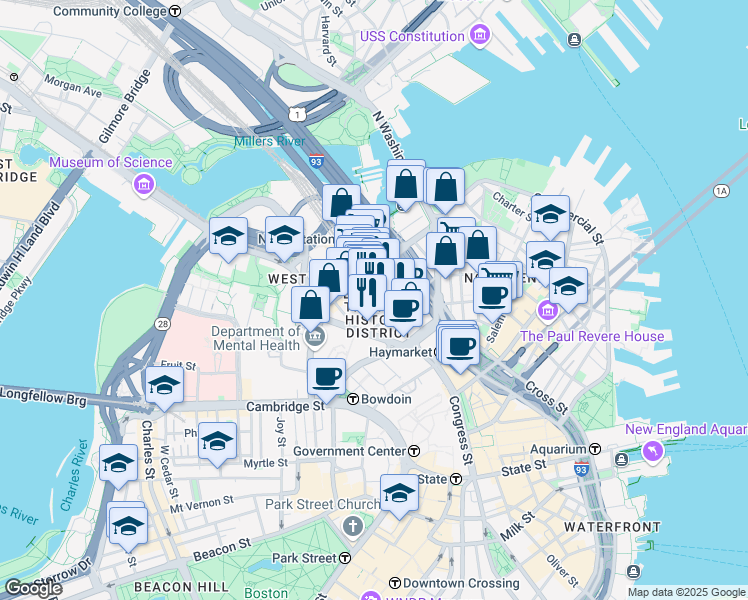This screenshot has width=748, height=600.
Task: Select the 'Cambridge St' label
Action: click(285, 406)
